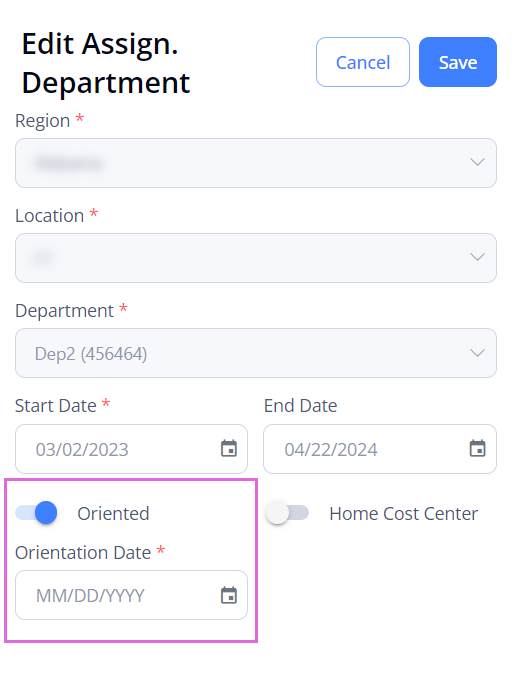
Task: Focus the End Date field showing 04/22/2024
Action: click(x=380, y=449)
